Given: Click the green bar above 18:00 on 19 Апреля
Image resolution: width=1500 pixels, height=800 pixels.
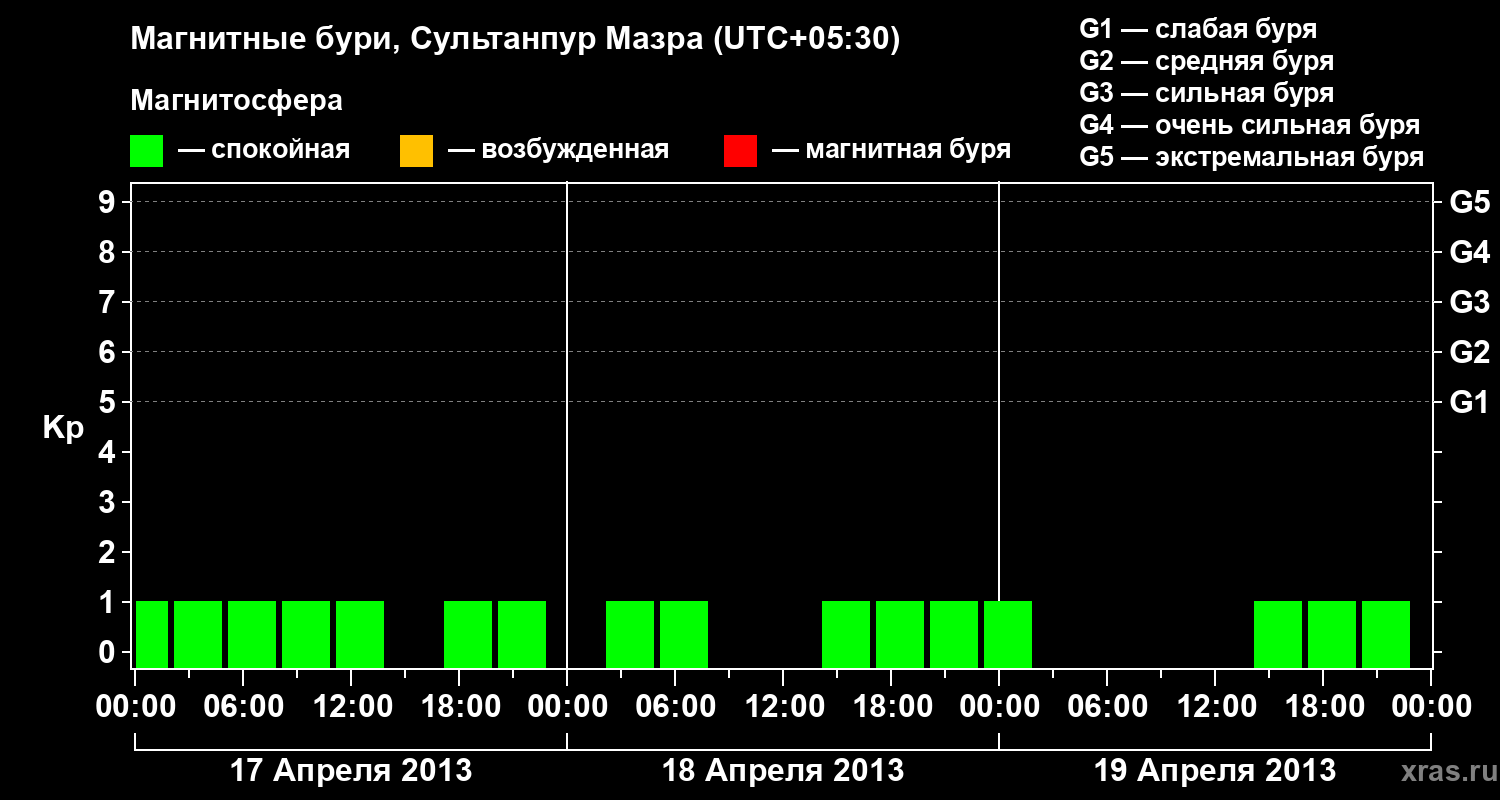Looking at the screenshot, I should coord(1332,634).
